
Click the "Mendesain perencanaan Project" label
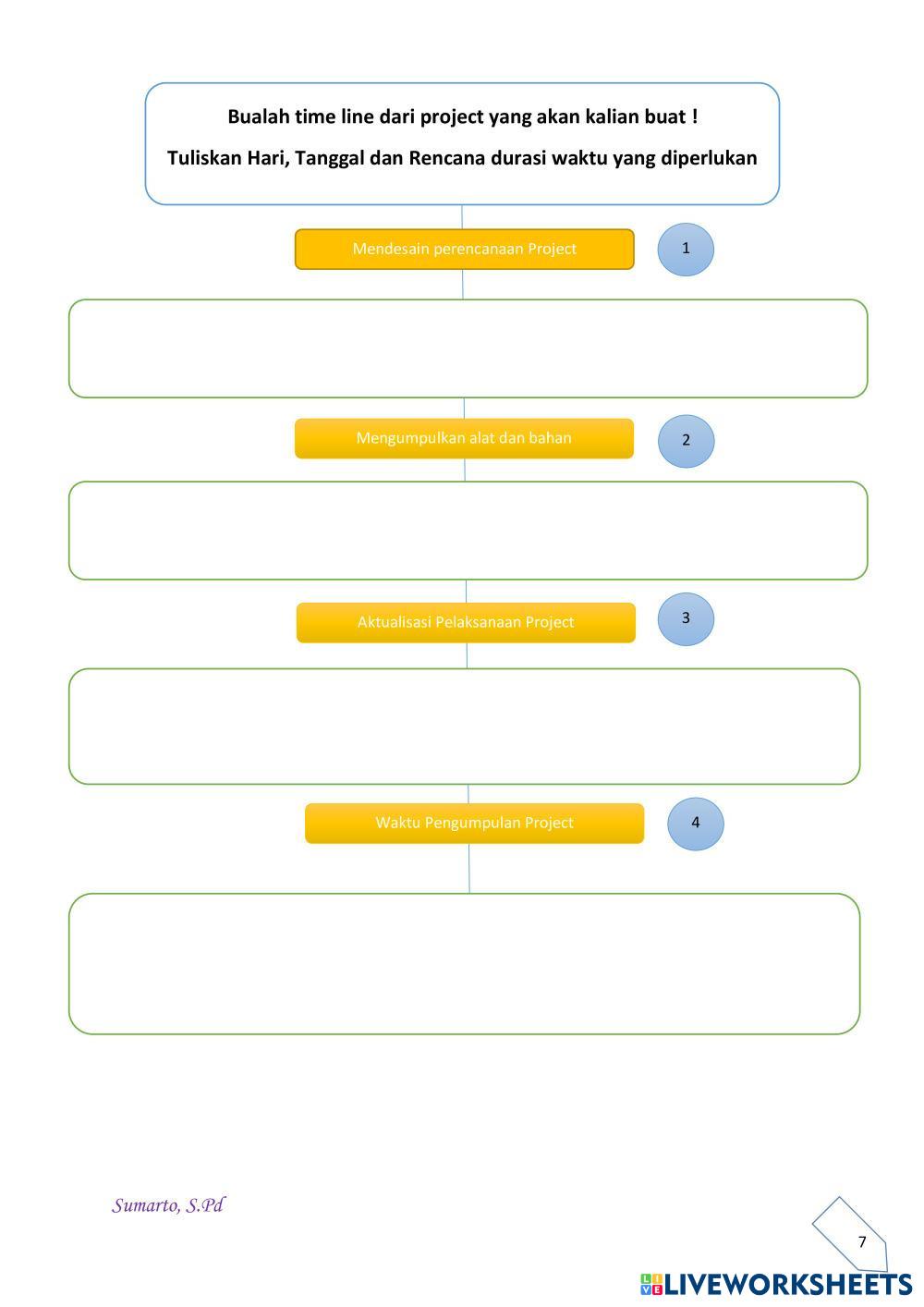point(464,249)
